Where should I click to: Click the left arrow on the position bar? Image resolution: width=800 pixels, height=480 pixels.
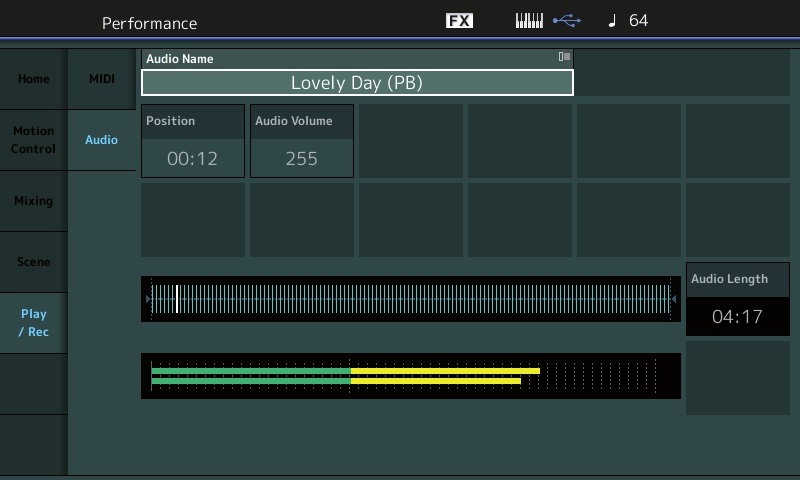(x=148, y=299)
